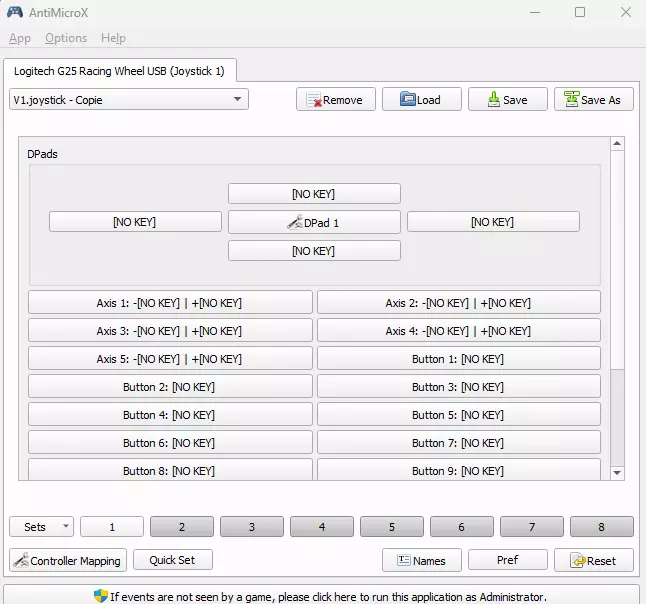Image resolution: width=646 pixels, height=604 pixels.
Task: Load a profile from file
Action: coord(421,99)
